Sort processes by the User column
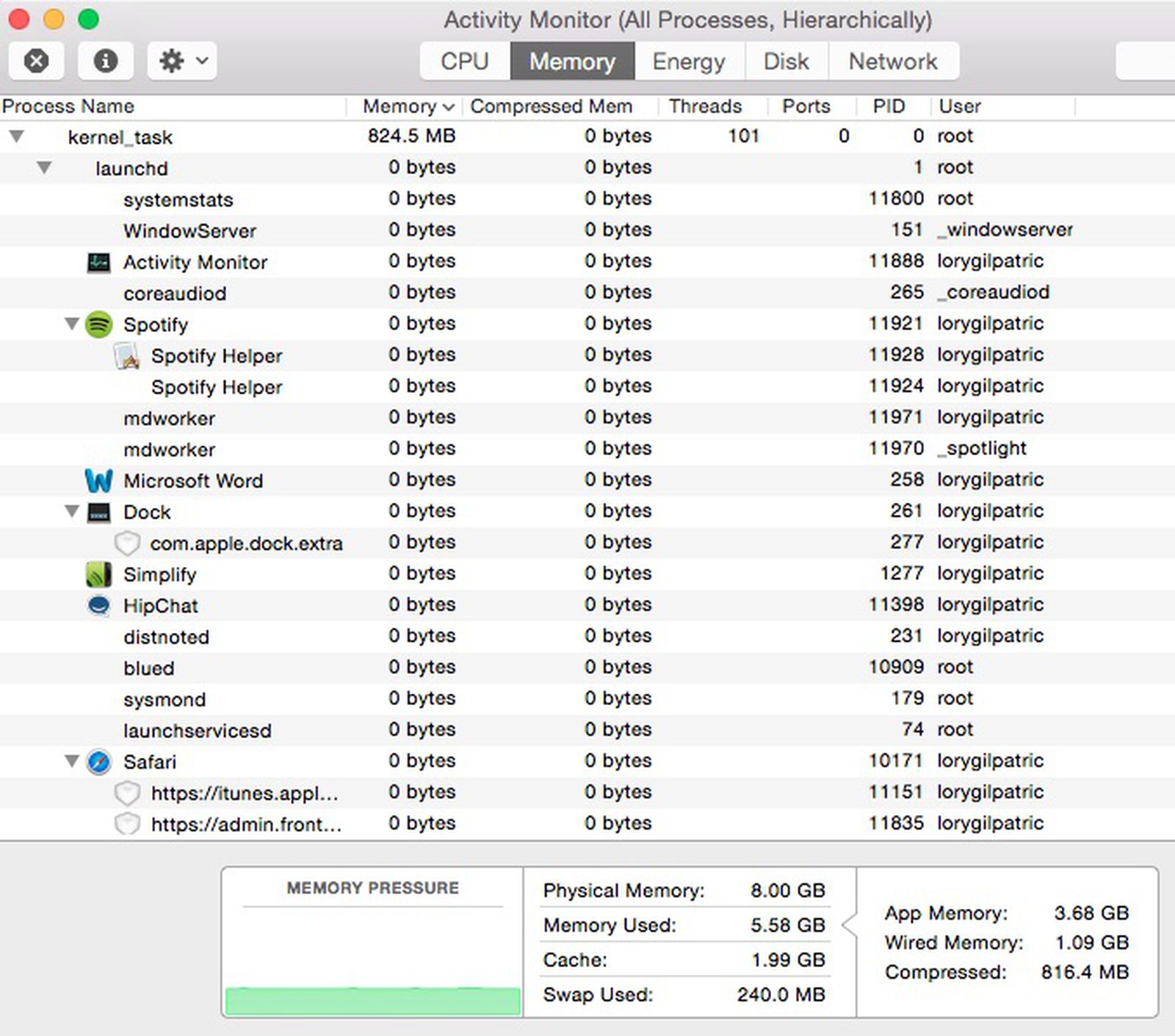 [958, 106]
